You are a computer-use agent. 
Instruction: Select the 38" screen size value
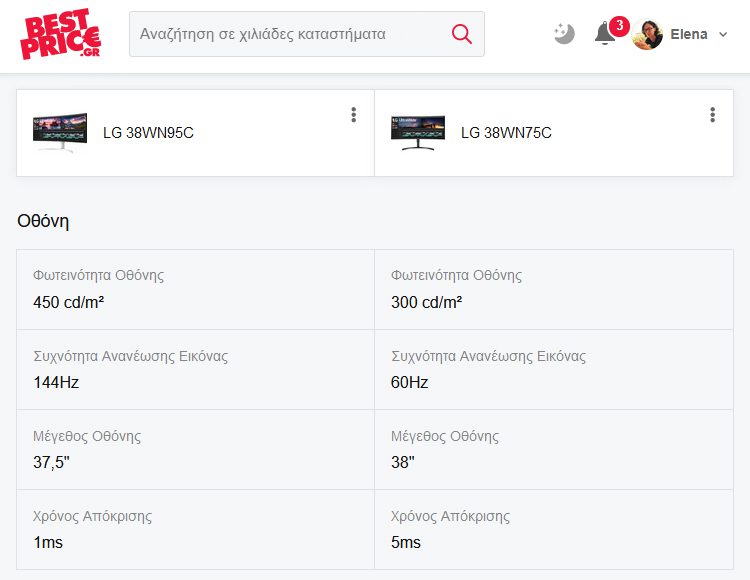(403, 462)
